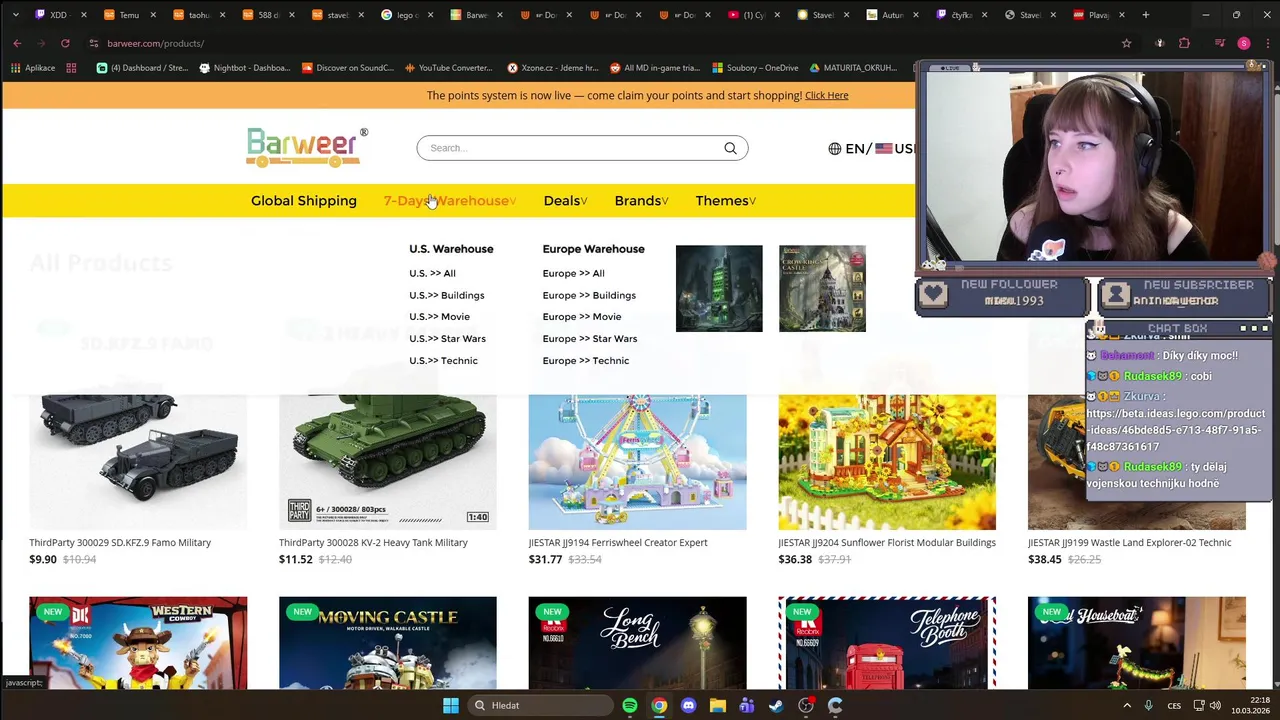Select 'U.S.>> Buildings' submenu entry
Viewport: 1280px width, 720px height.
446,295
